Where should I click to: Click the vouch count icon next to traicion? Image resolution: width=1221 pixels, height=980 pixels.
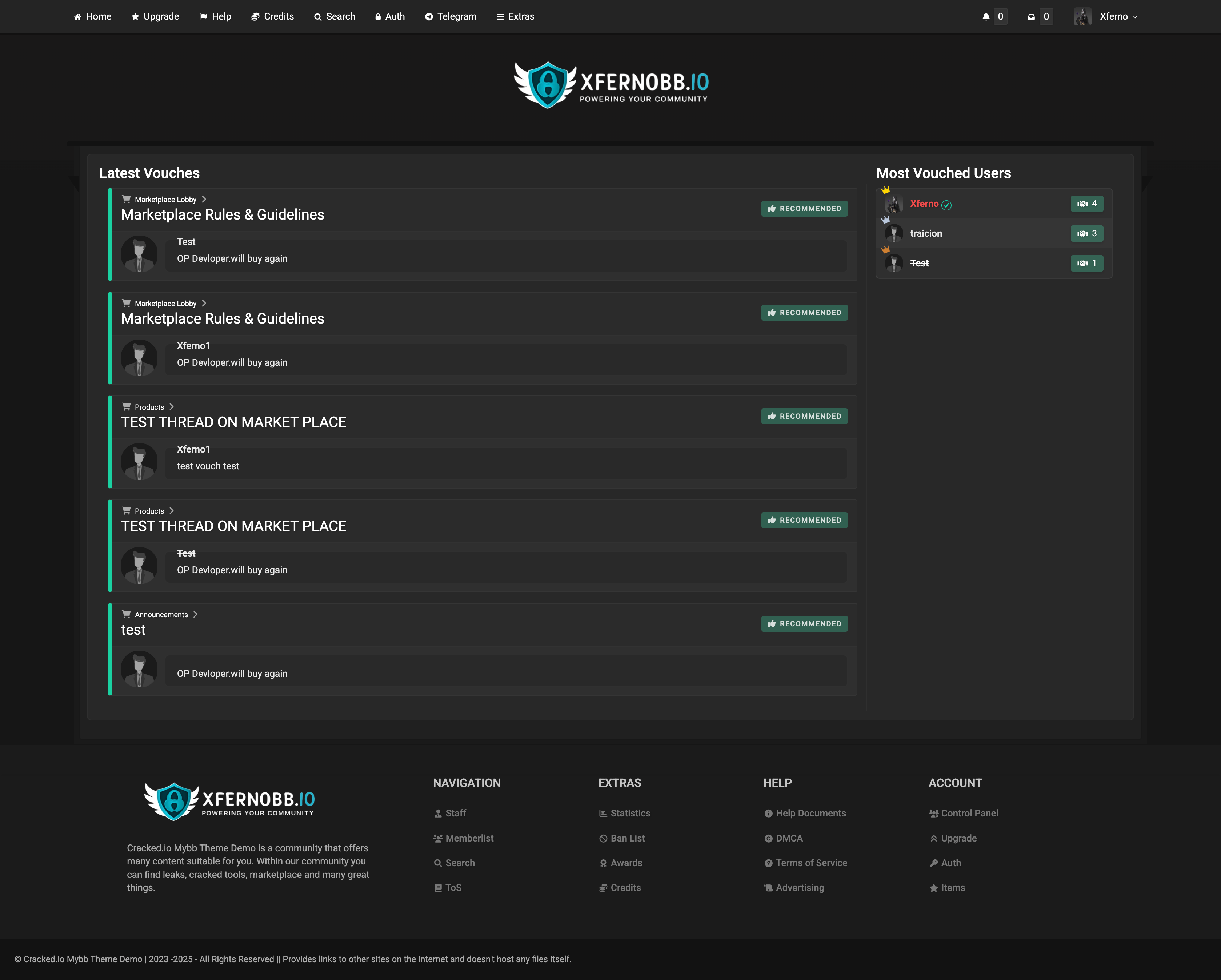(x=1082, y=233)
